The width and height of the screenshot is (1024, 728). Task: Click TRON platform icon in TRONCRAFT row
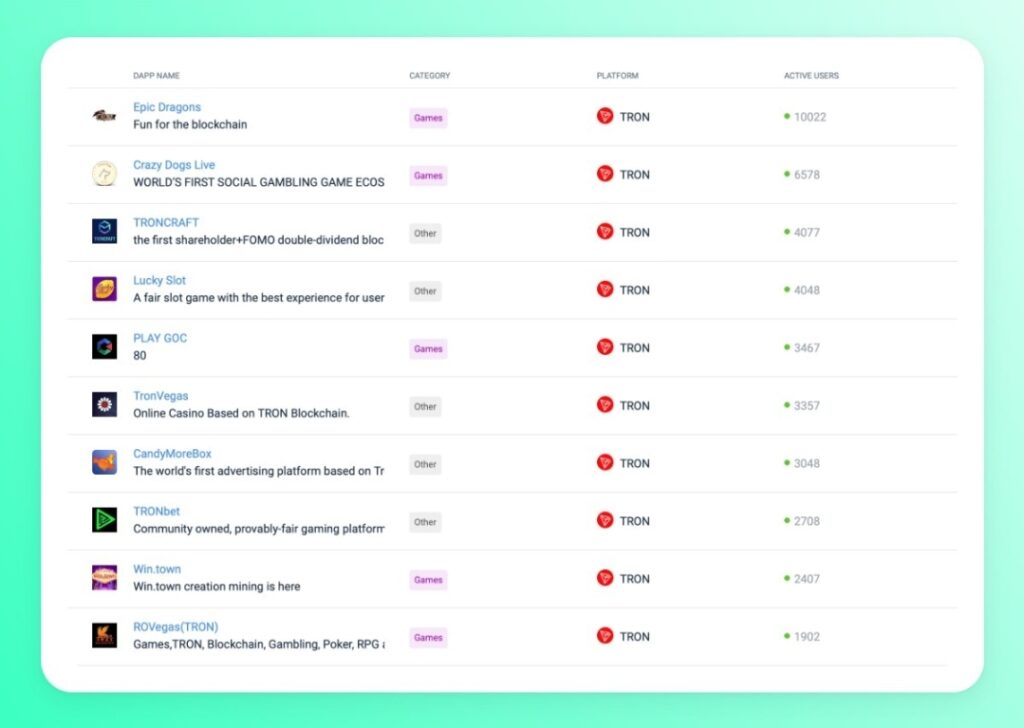point(605,232)
